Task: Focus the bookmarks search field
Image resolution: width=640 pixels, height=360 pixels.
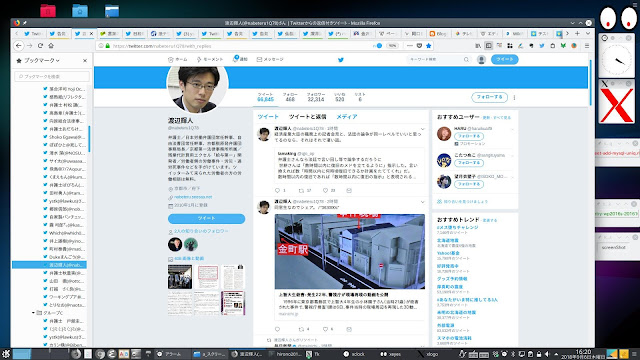Action: [x=52, y=76]
